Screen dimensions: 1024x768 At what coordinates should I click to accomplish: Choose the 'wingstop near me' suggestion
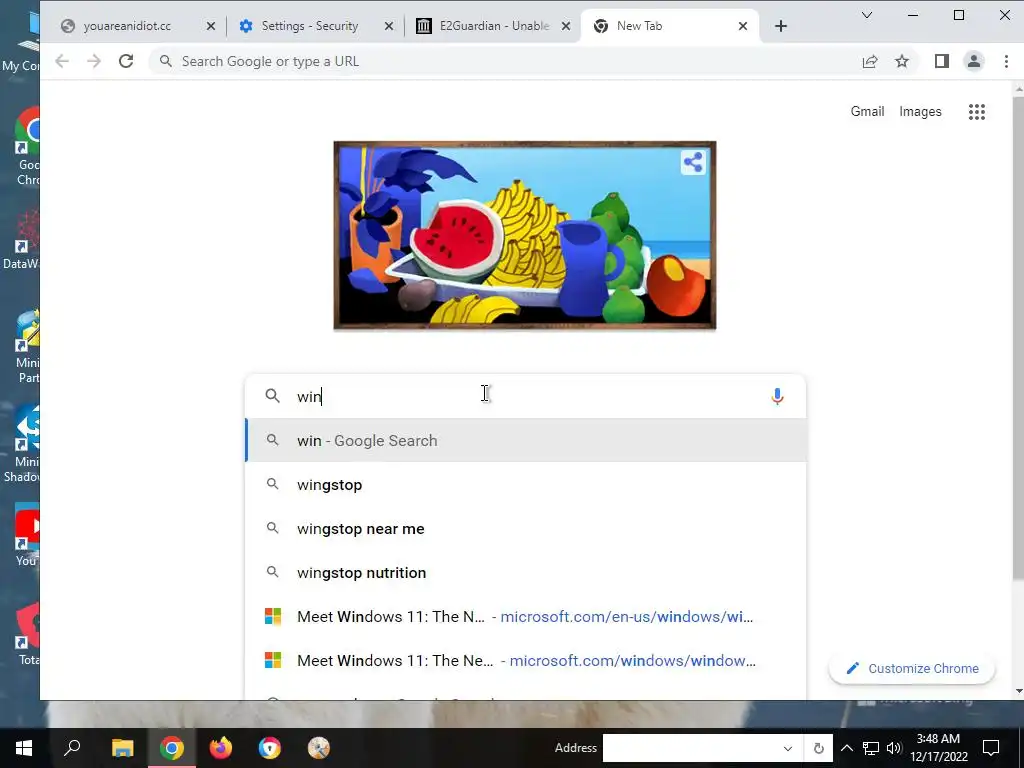[526, 528]
